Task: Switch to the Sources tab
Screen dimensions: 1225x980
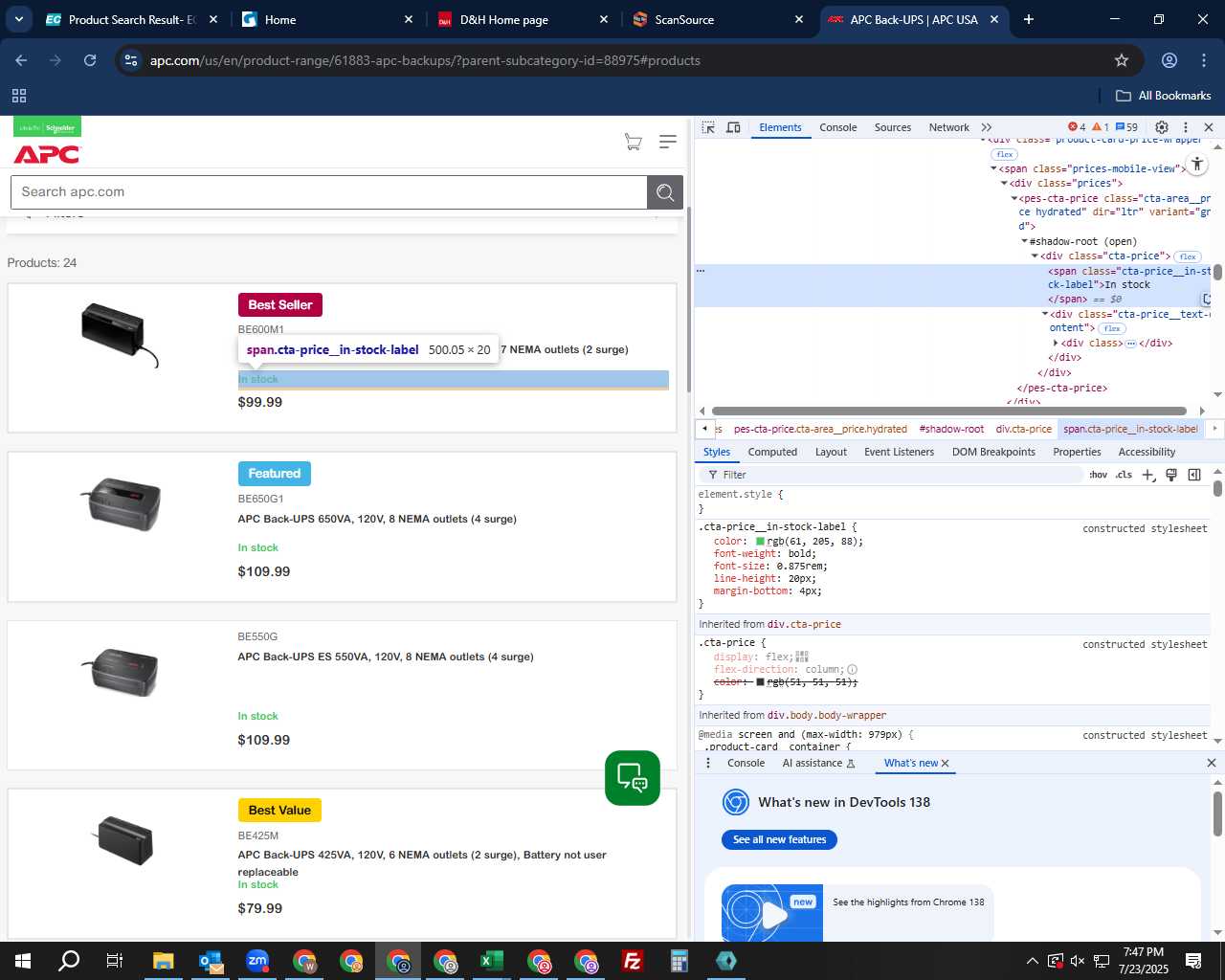Action: coord(892,127)
